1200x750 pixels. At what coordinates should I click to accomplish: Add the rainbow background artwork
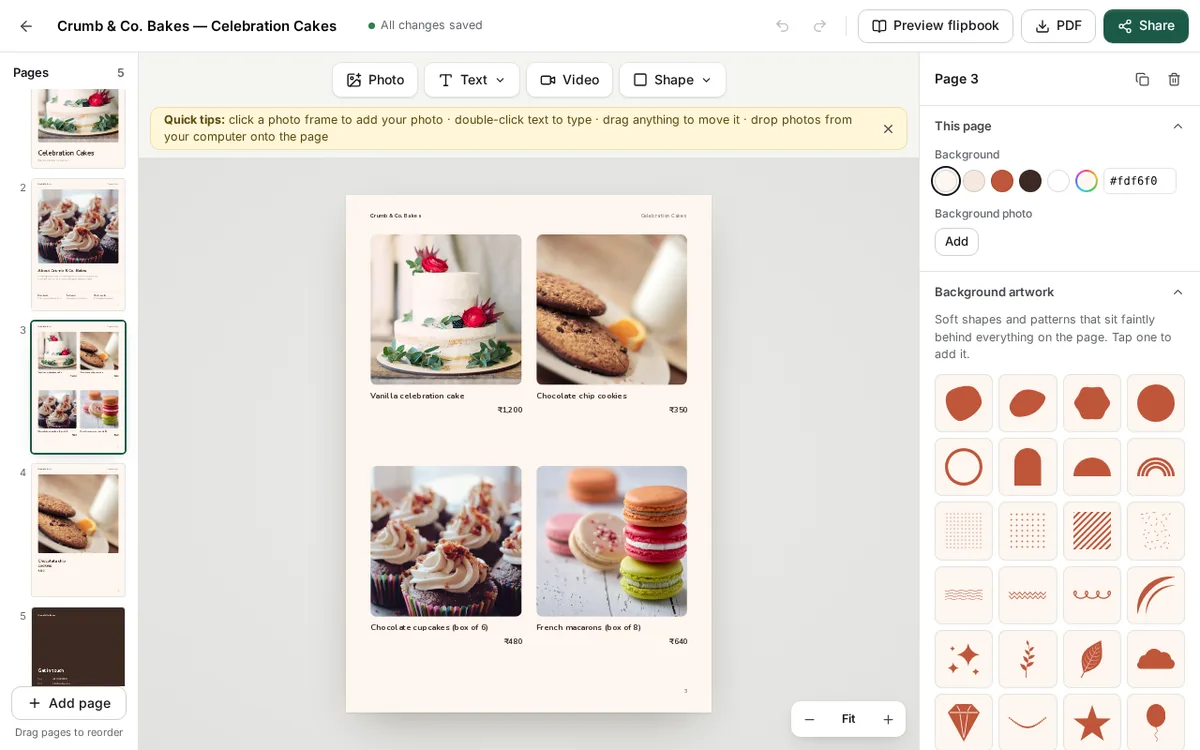[1156, 467]
